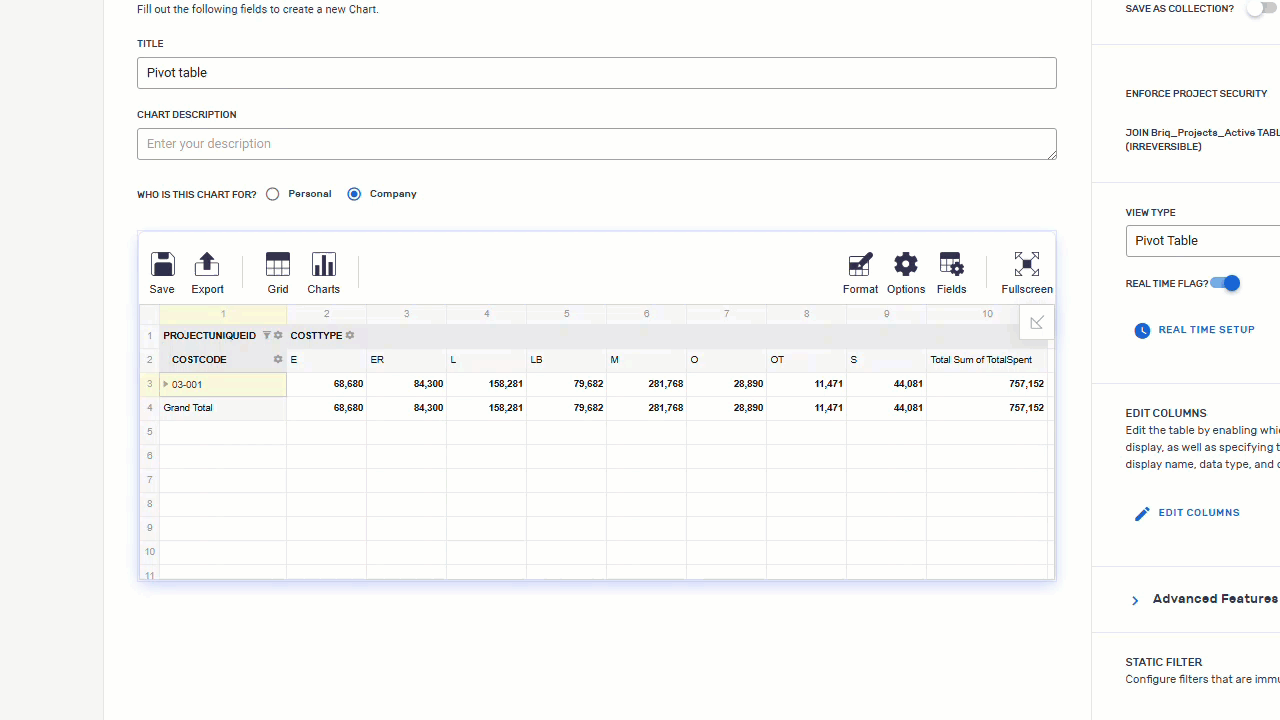Select the 158,281 cell in Grand Total row
Screen dimensions: 1280x720
[x=487, y=408]
